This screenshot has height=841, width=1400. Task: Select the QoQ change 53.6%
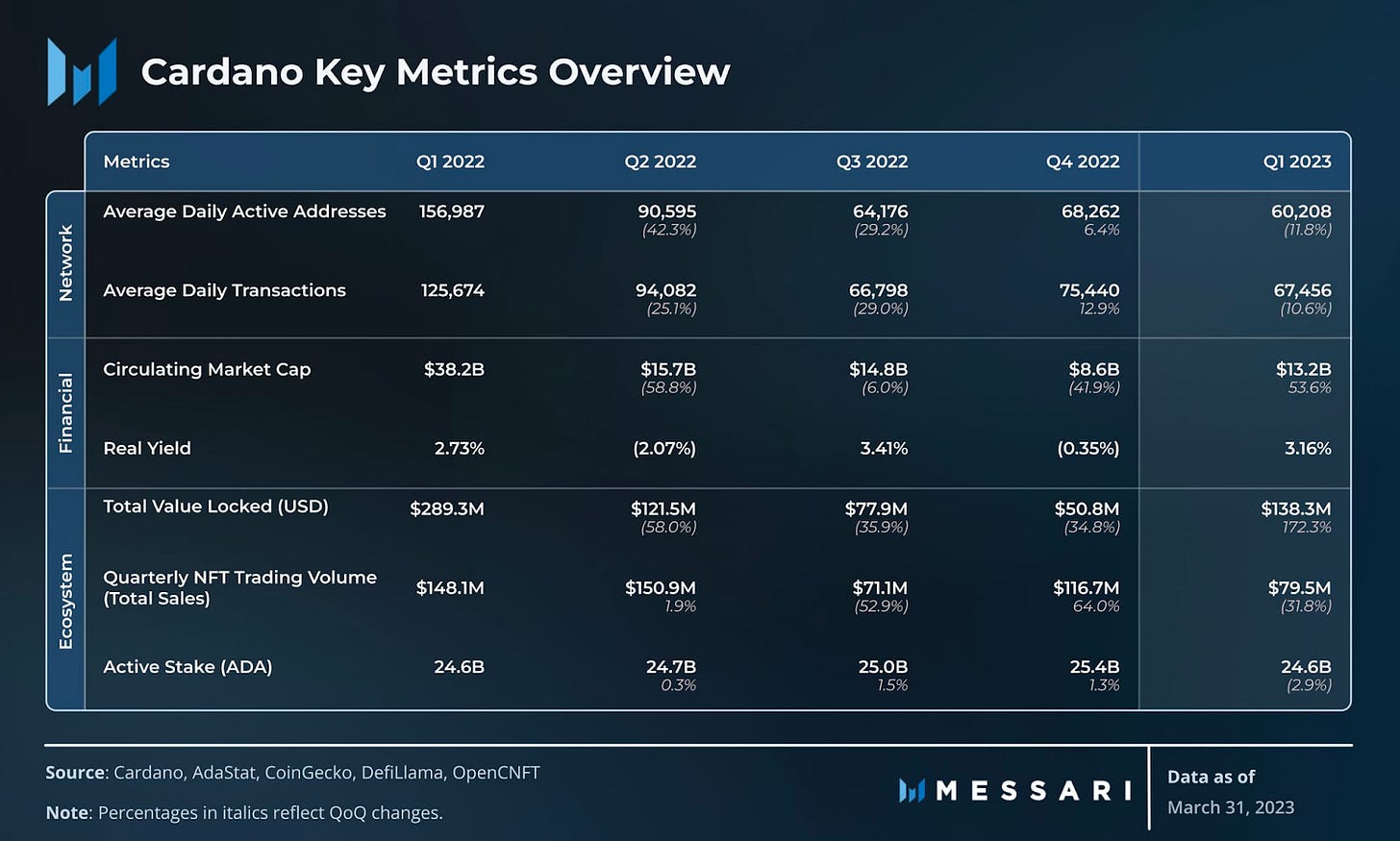point(1310,388)
